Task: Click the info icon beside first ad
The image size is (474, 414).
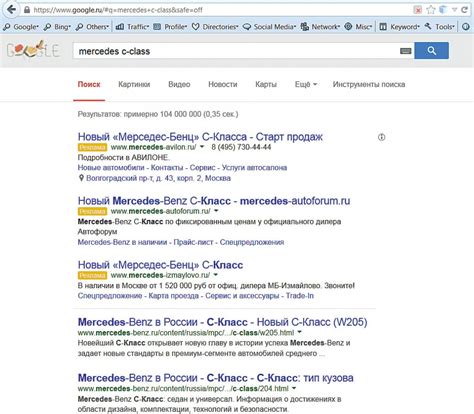Action: 382,137
